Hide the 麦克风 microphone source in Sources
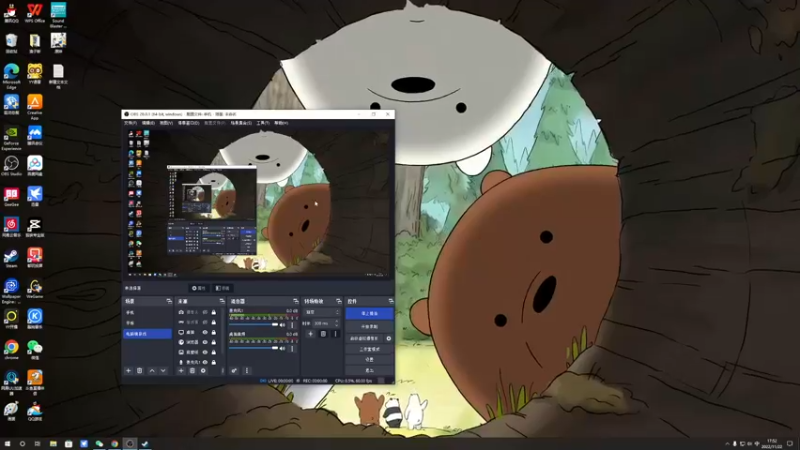Image resolution: width=800 pixels, height=450 pixels. (x=205, y=362)
